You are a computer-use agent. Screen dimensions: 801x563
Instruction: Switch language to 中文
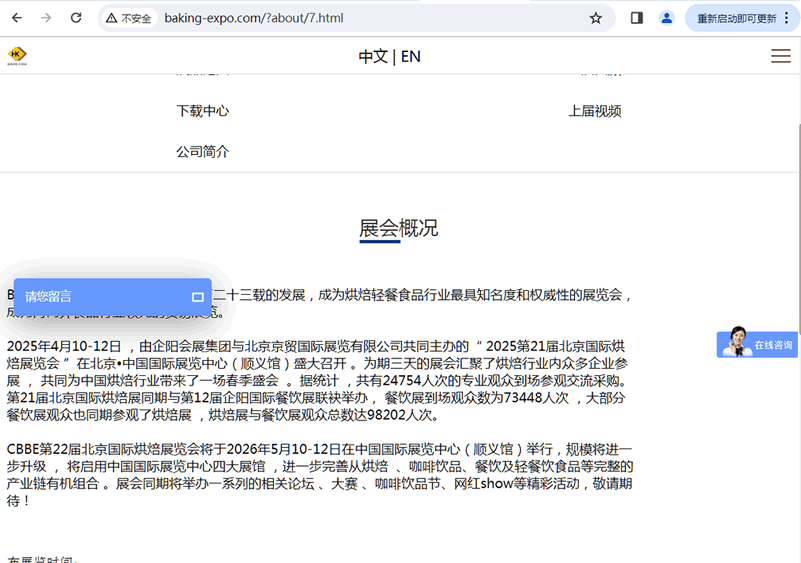(373, 57)
